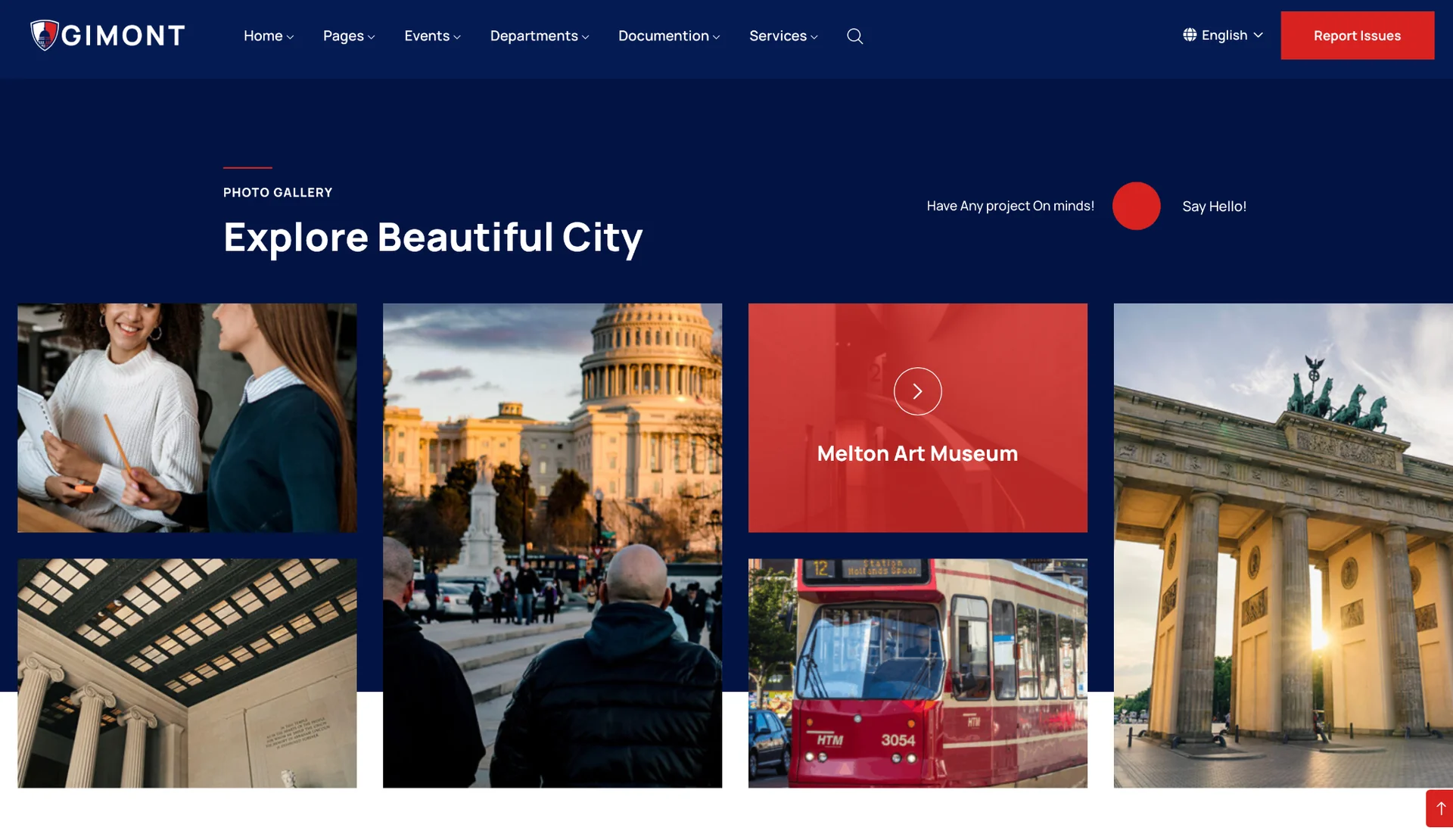Click the Gimont shield logo

pos(45,35)
